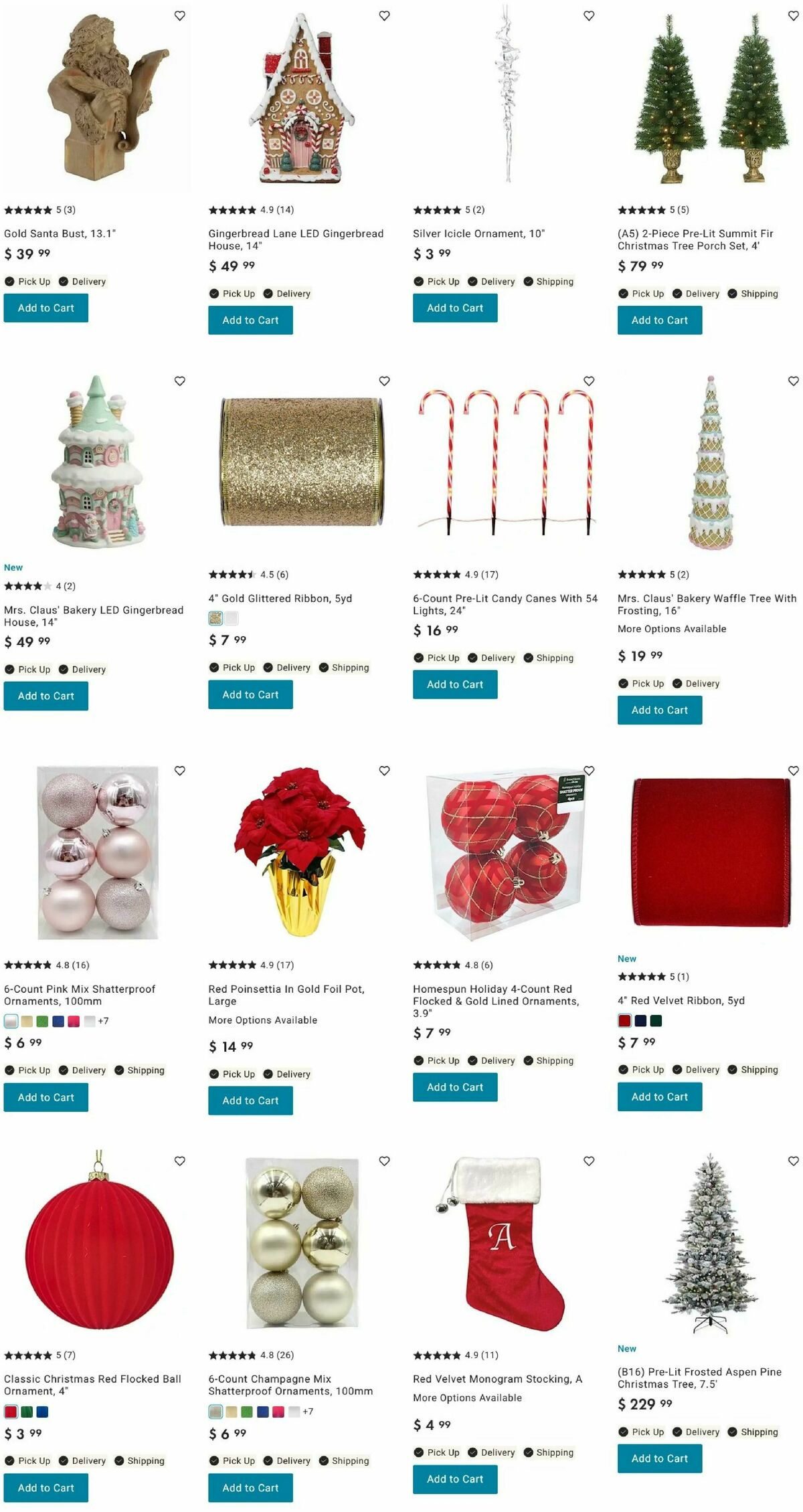Show +7 more colors for Champagne Mix Ornaments
Image resolution: width=803 pixels, height=1512 pixels.
point(308,1411)
